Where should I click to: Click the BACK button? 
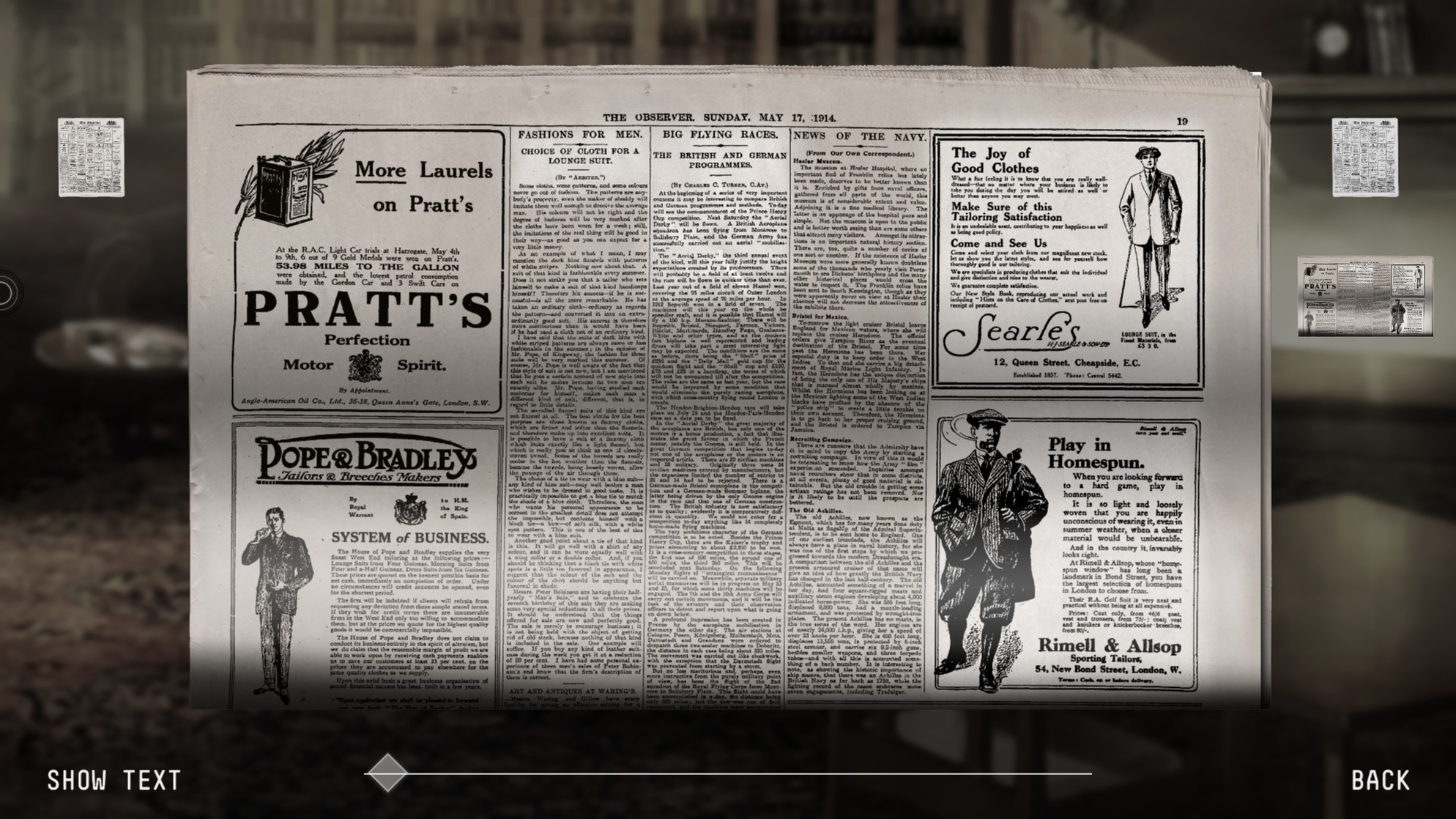(x=1381, y=780)
